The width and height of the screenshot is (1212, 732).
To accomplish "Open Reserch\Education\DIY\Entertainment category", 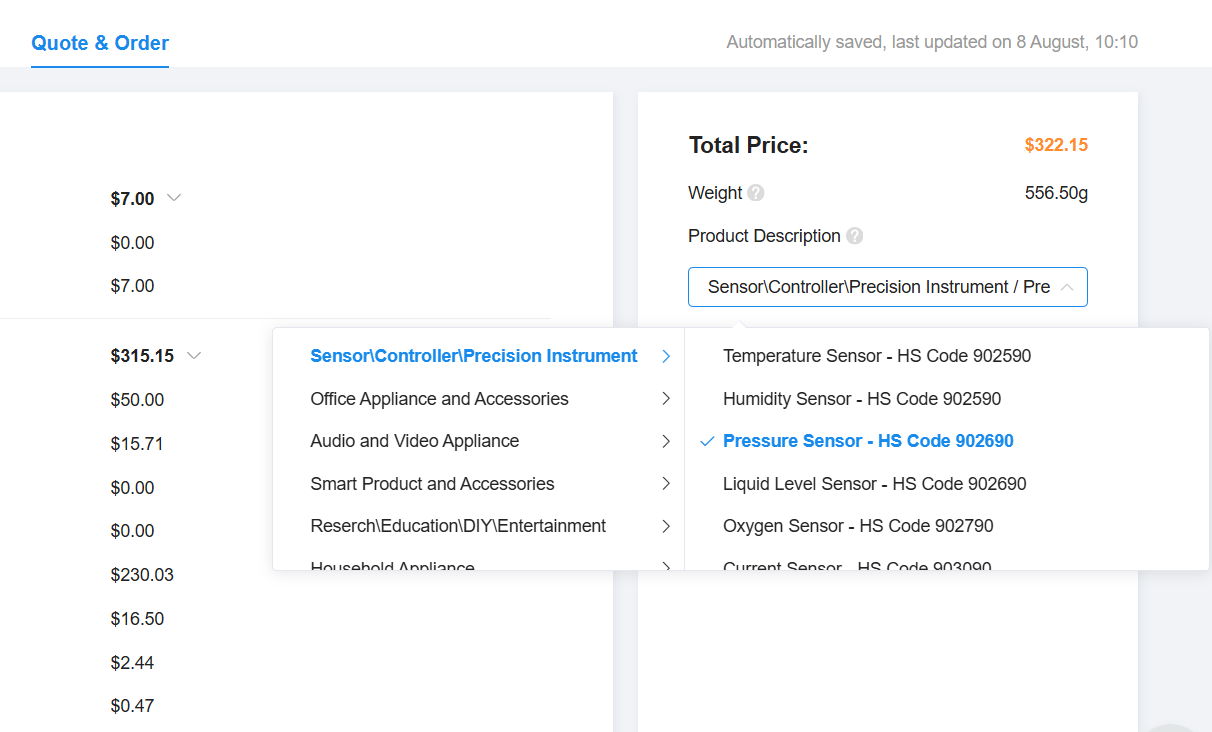I will [x=458, y=526].
